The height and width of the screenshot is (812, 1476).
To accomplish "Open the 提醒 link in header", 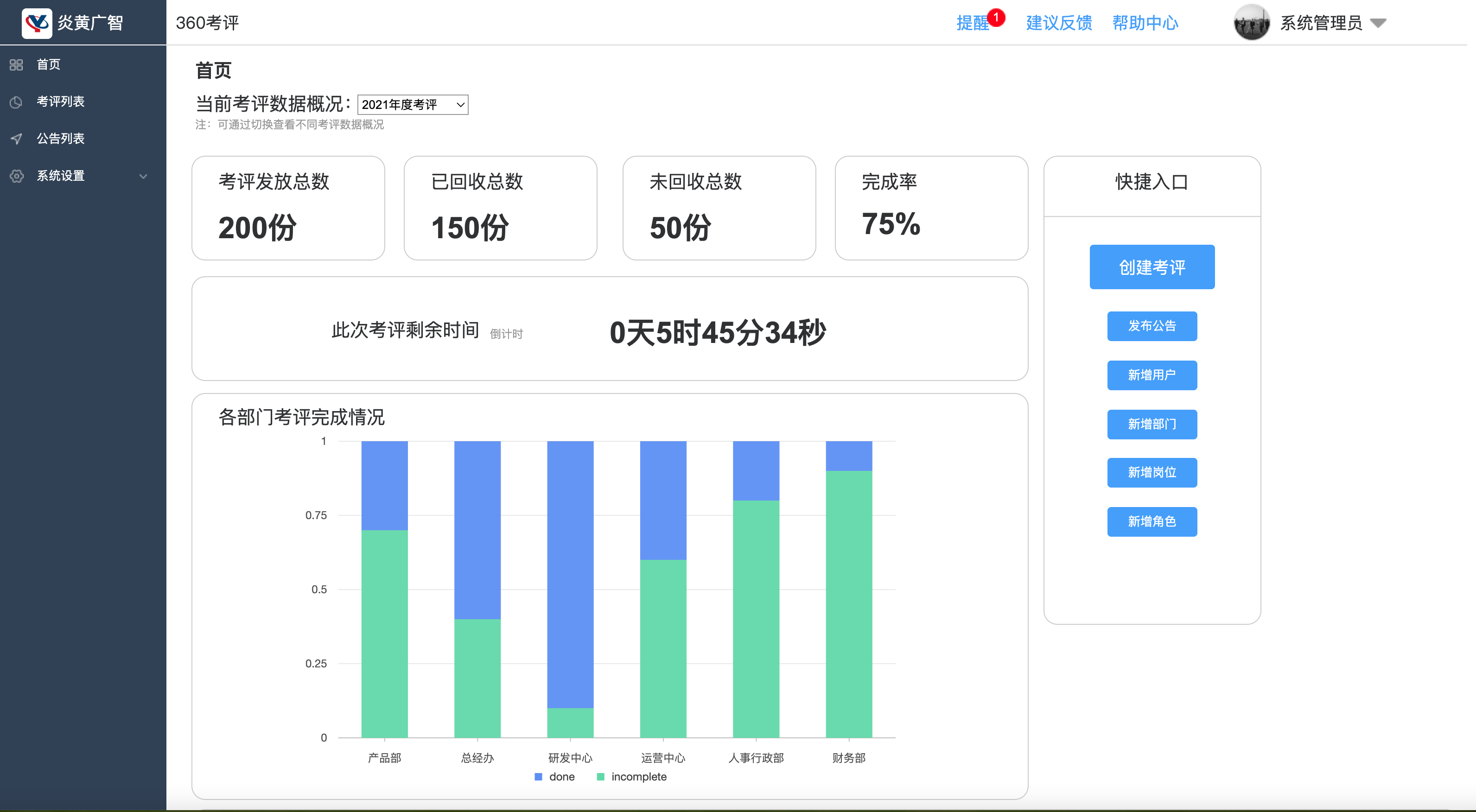I will click(x=973, y=23).
